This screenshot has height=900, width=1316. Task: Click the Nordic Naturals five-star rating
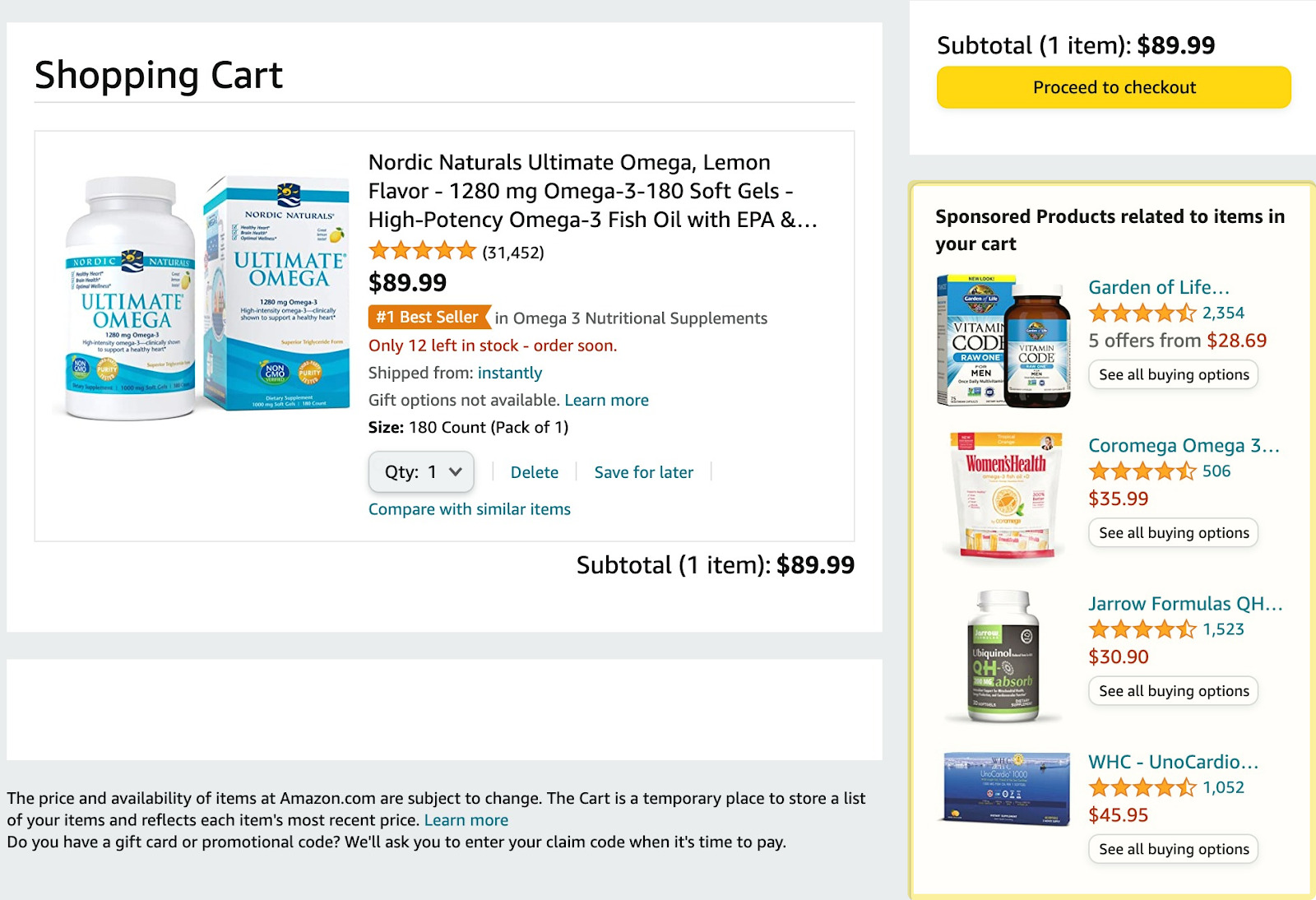tap(421, 248)
